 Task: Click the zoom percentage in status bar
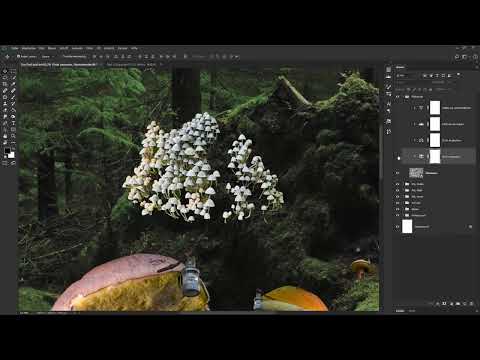(24, 313)
